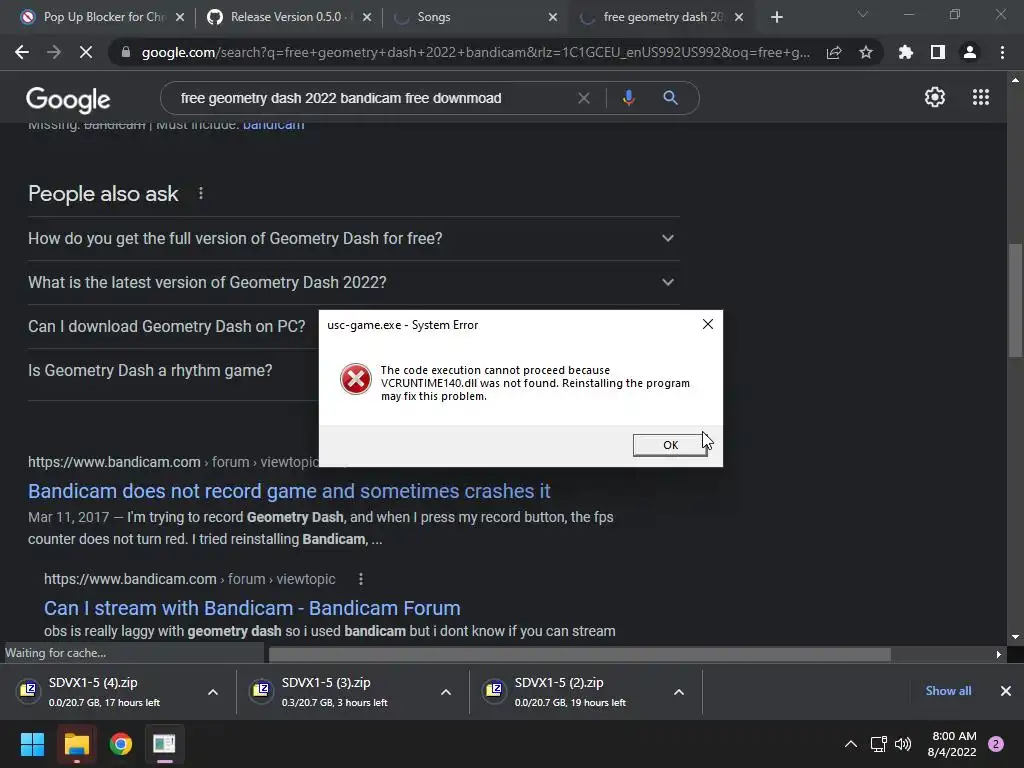Click the address bar URL
1024x768 pixels.
click(x=475, y=52)
